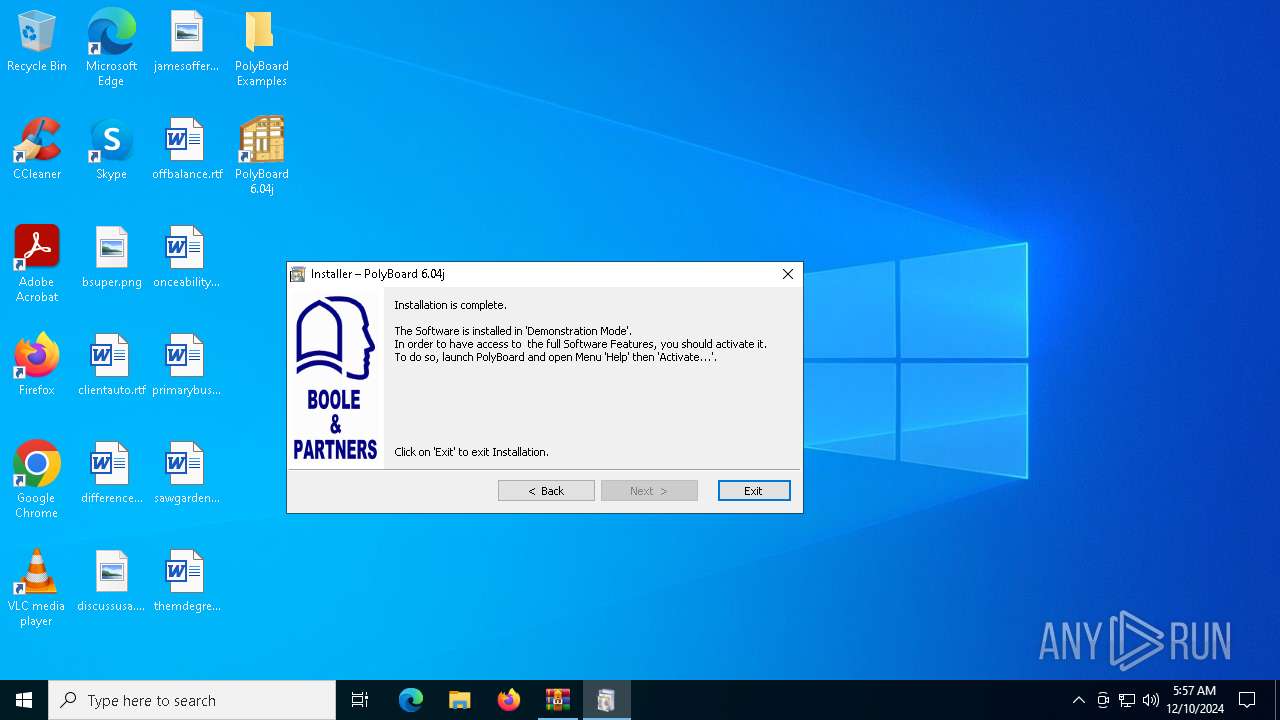Select the primarybus document icon
This screenshot has height=720, width=1280.
(x=186, y=365)
